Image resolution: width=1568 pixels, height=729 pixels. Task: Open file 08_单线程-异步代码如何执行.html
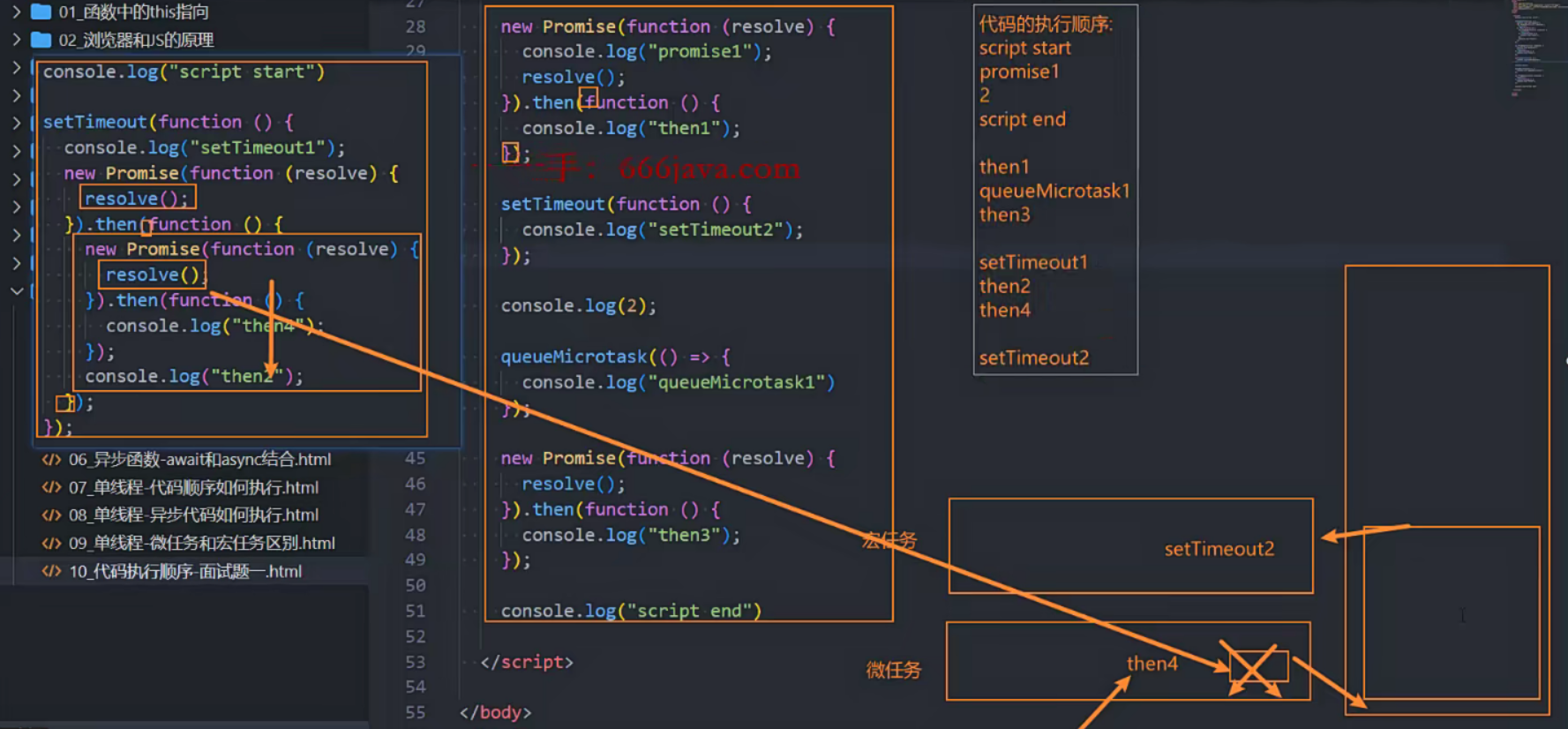click(193, 515)
